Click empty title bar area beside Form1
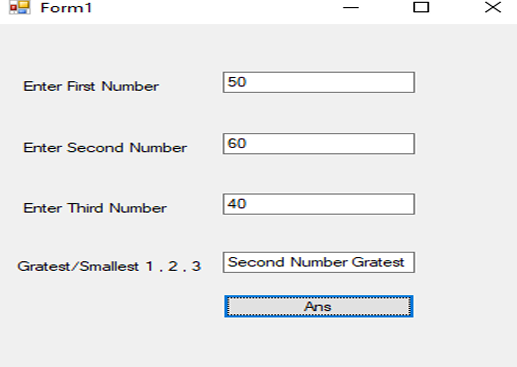517x367 pixels. pyautogui.click(x=217, y=8)
